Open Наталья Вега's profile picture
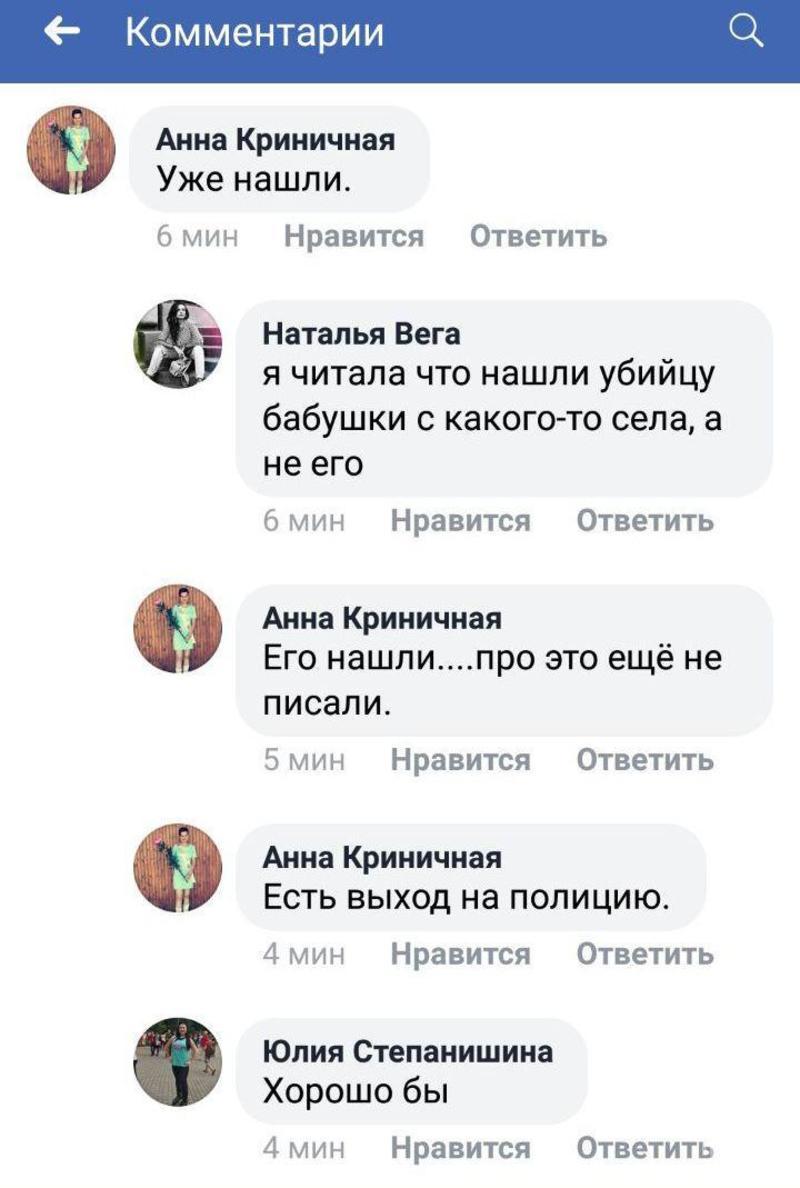This screenshot has width=800, height=1188. [x=177, y=343]
